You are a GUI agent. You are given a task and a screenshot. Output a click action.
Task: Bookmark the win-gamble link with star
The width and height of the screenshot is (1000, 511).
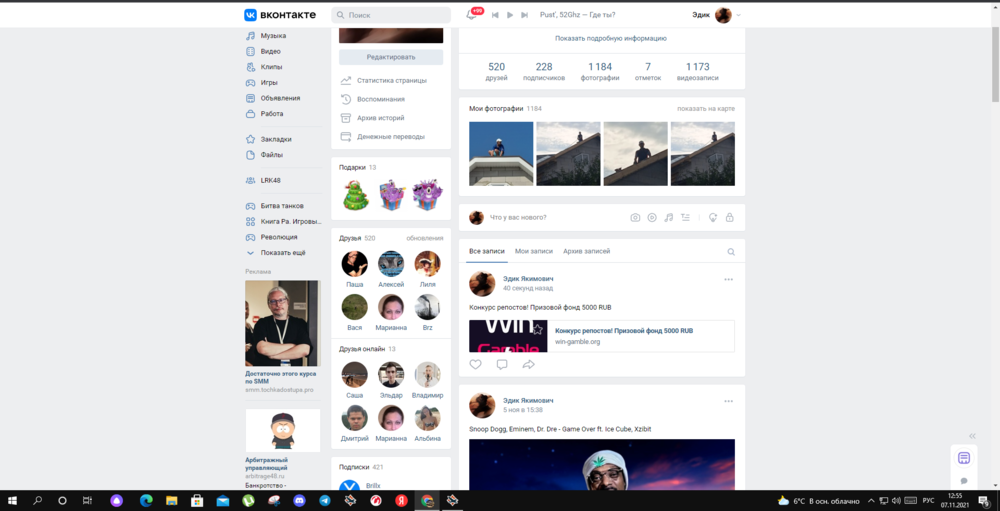click(x=538, y=329)
